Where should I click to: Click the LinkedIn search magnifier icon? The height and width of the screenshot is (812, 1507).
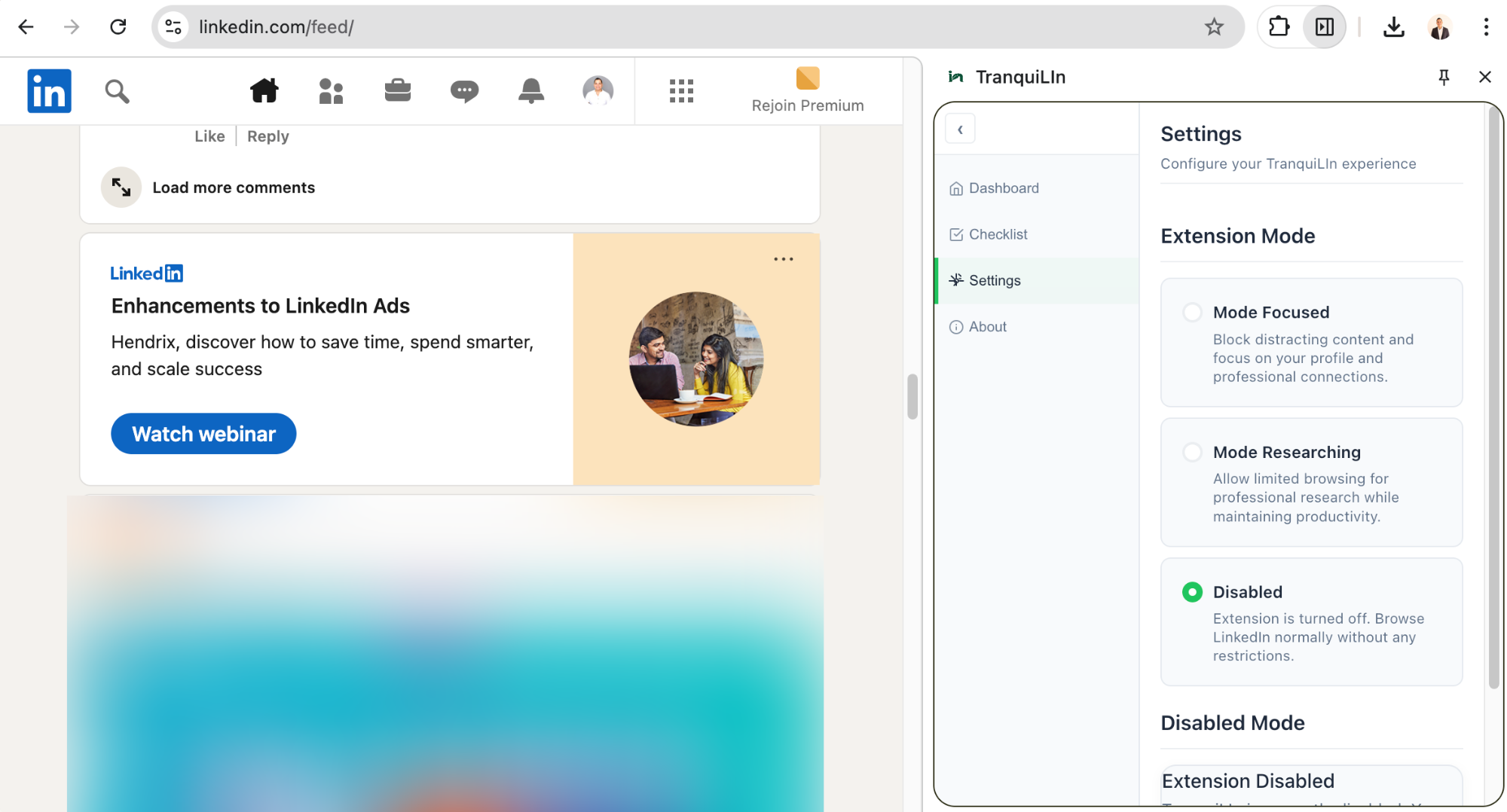pos(117,91)
